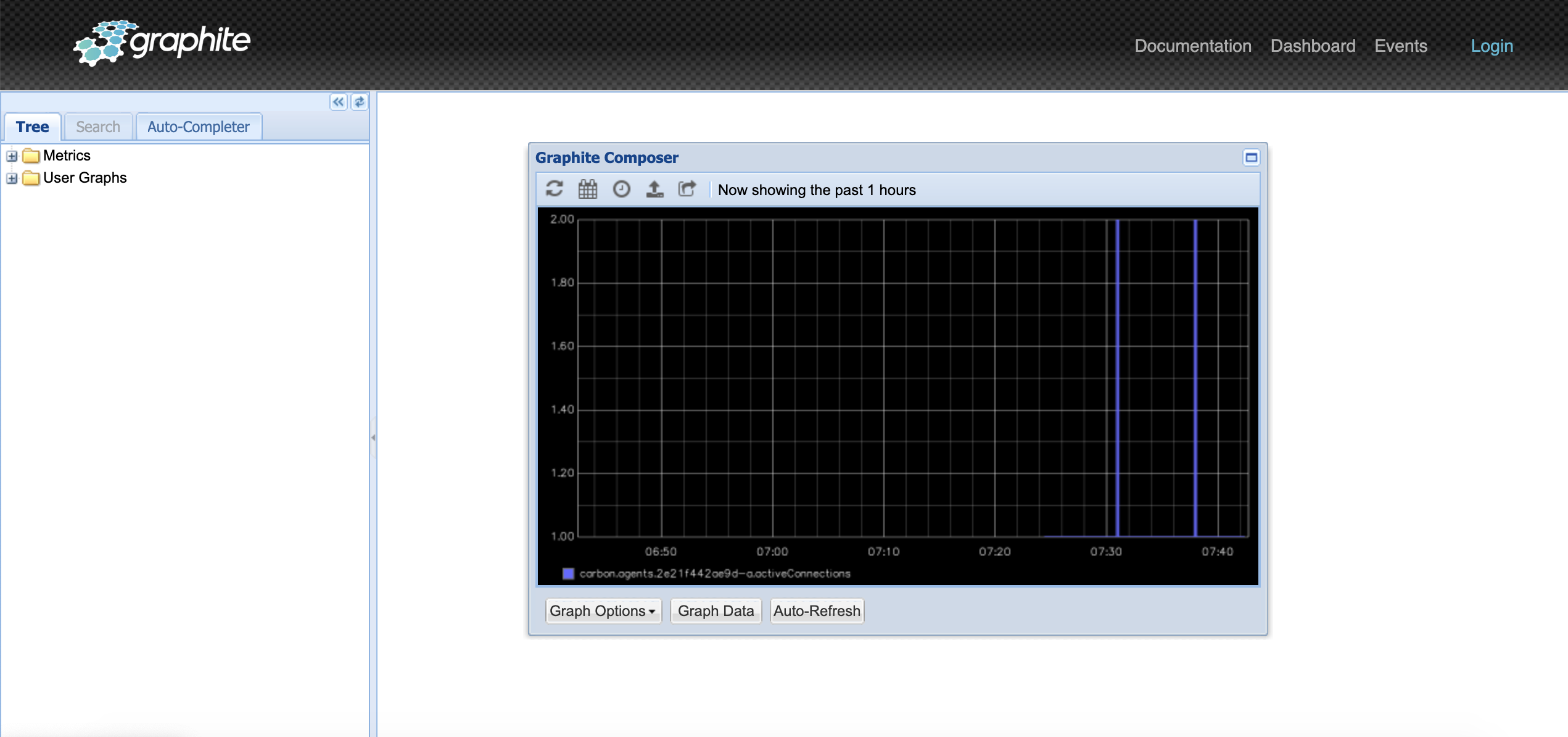1568x737 pixels.
Task: Click the 'Now showing the past 1 hours' text
Action: 817,190
